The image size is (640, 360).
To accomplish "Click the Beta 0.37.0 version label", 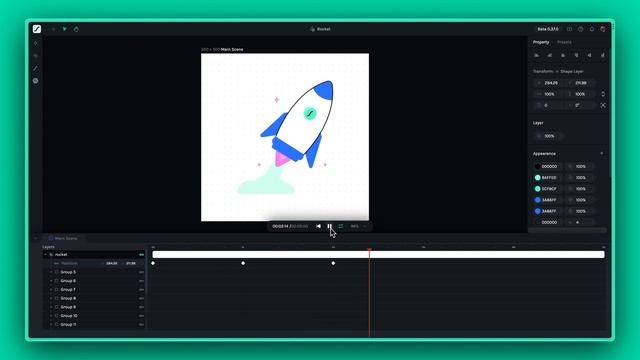I will click(548, 29).
